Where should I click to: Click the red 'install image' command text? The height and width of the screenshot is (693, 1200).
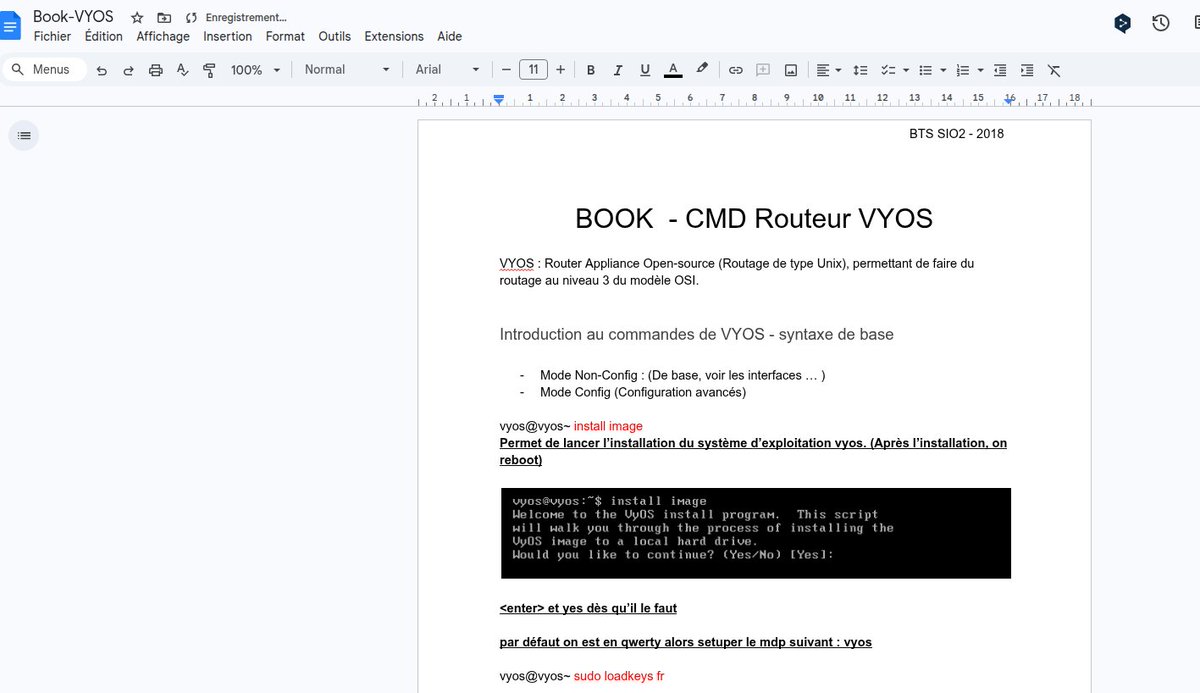point(608,426)
